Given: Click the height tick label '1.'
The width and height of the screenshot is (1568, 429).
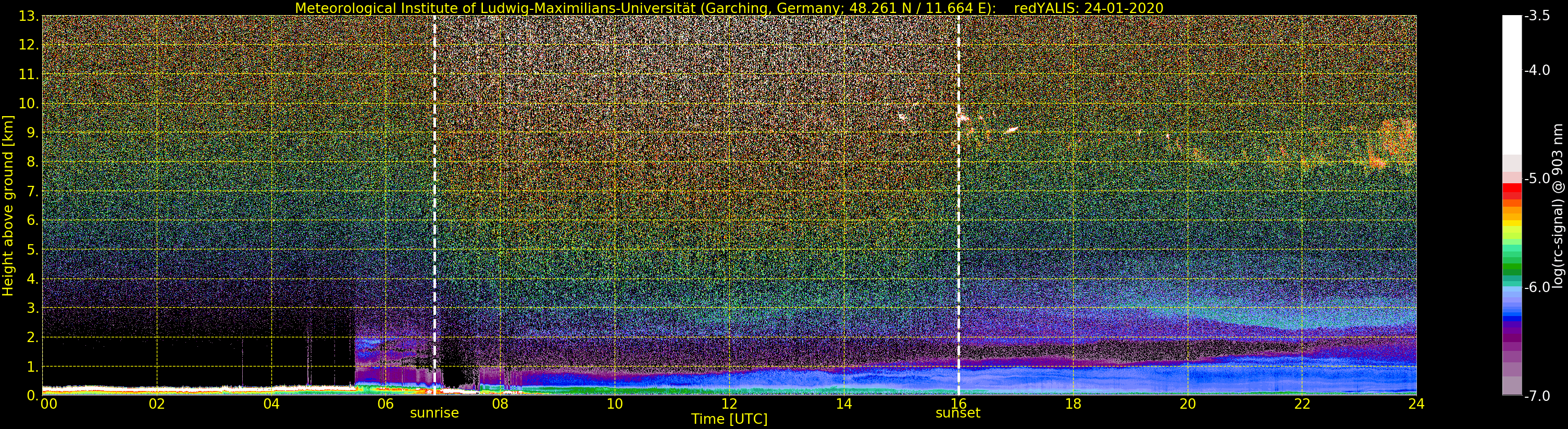Looking at the screenshot, I should click(x=32, y=367).
